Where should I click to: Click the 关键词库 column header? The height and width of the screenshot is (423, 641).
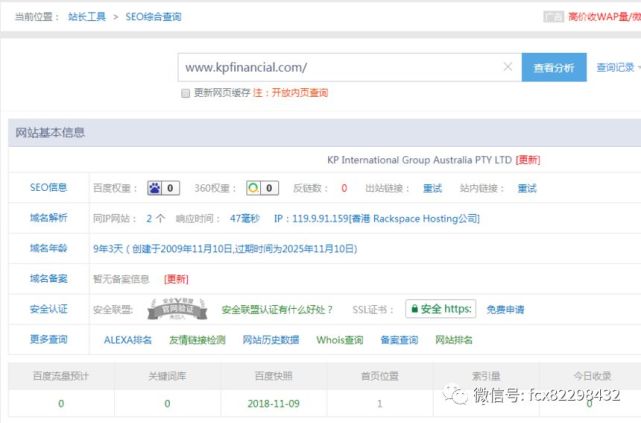167,376
